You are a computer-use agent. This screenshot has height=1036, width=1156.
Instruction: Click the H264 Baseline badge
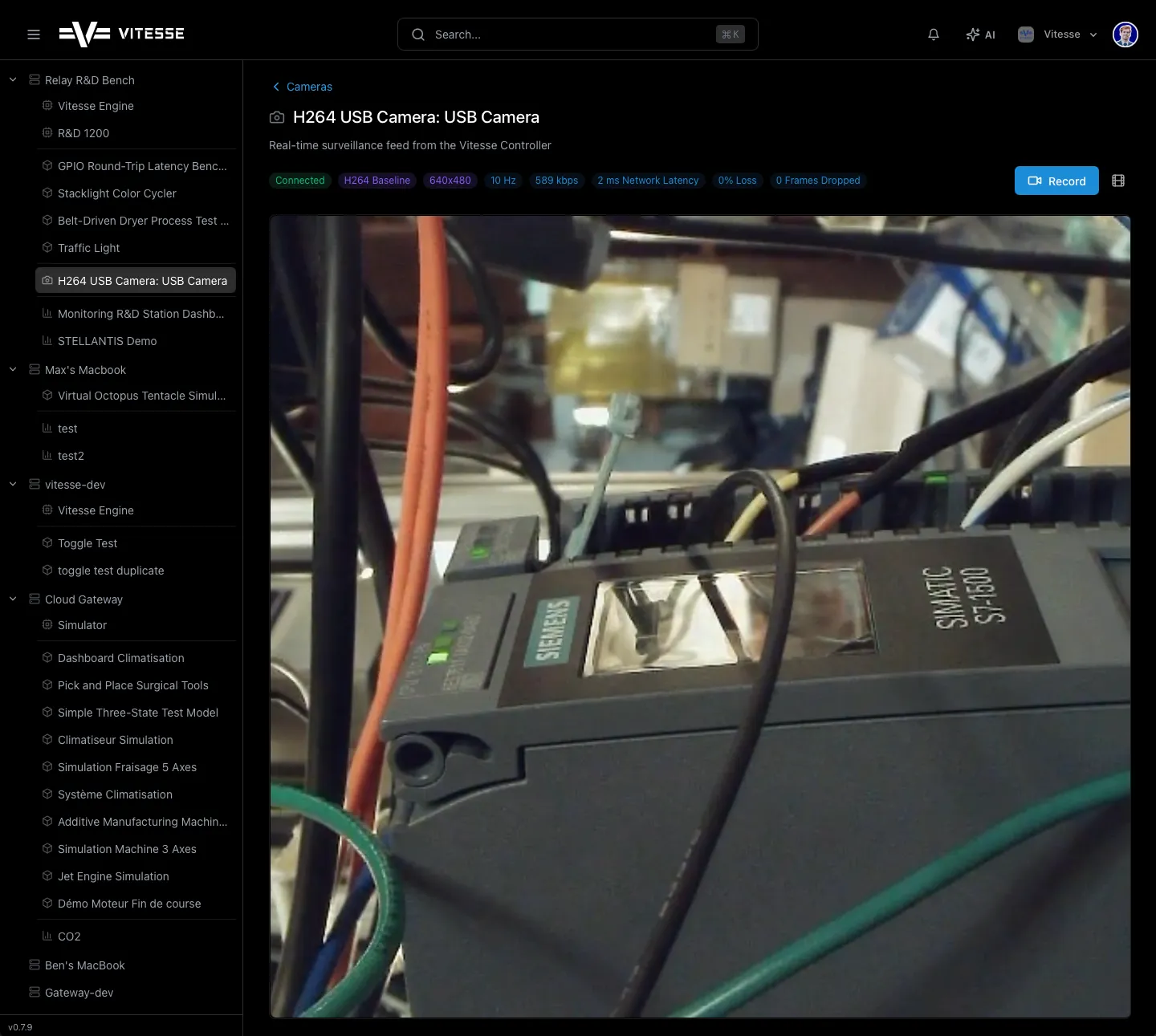point(377,181)
